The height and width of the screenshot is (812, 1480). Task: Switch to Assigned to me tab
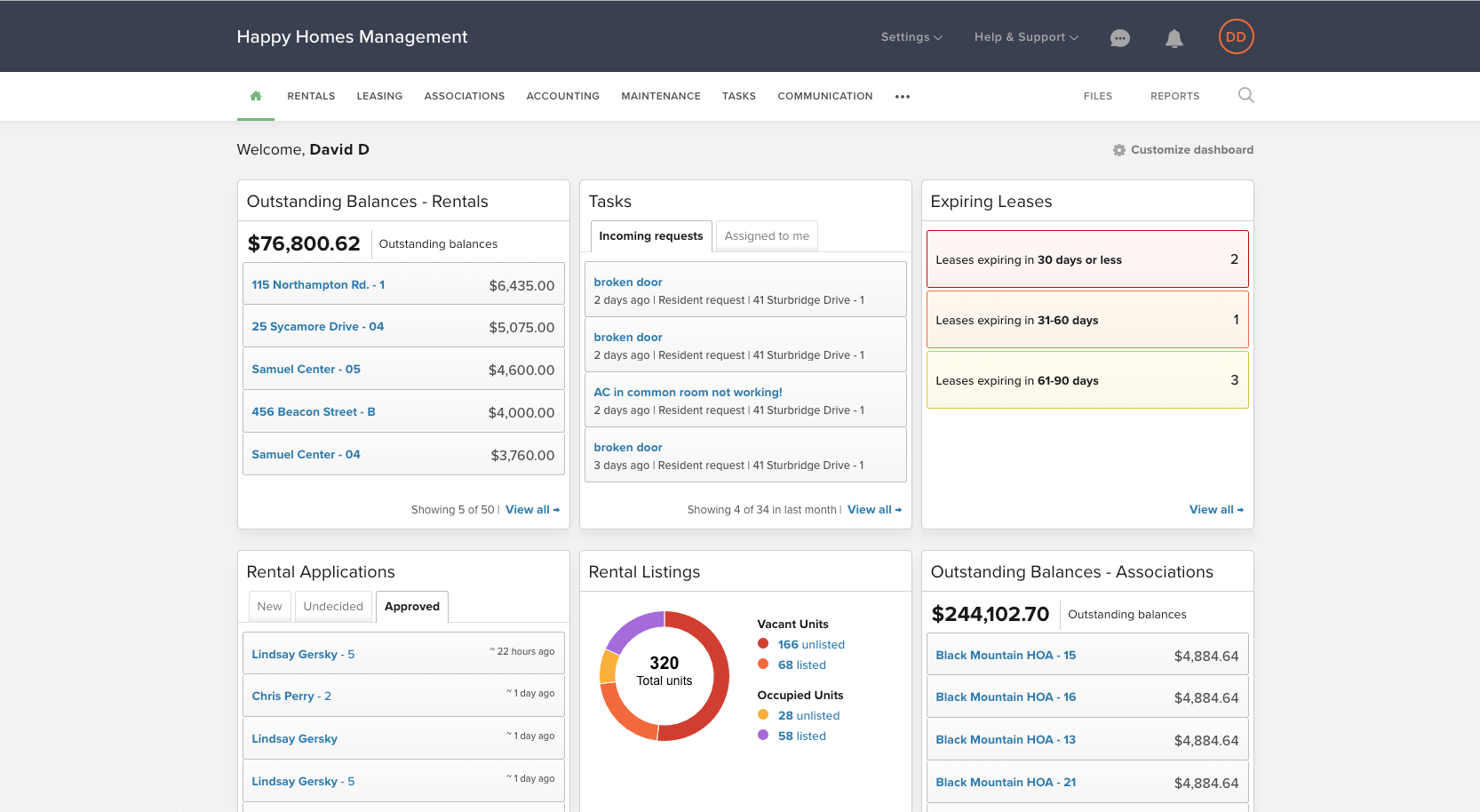(767, 236)
